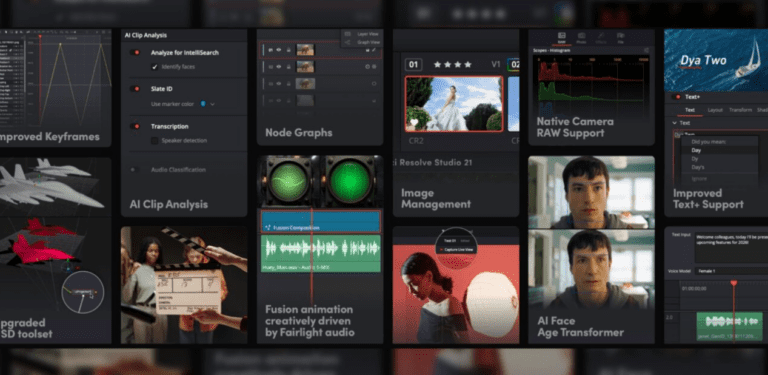Click the Scopes Histogram panel options icon
This screenshot has height=375, width=768.
click(647, 50)
